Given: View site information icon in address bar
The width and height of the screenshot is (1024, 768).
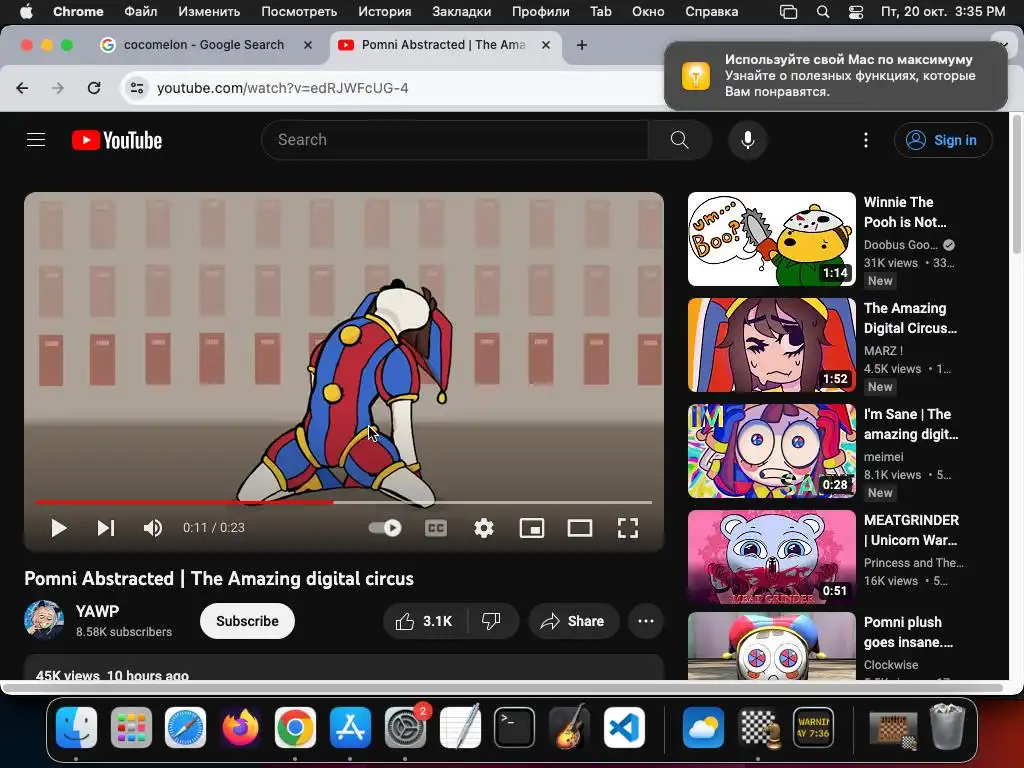Looking at the screenshot, I should 136,88.
